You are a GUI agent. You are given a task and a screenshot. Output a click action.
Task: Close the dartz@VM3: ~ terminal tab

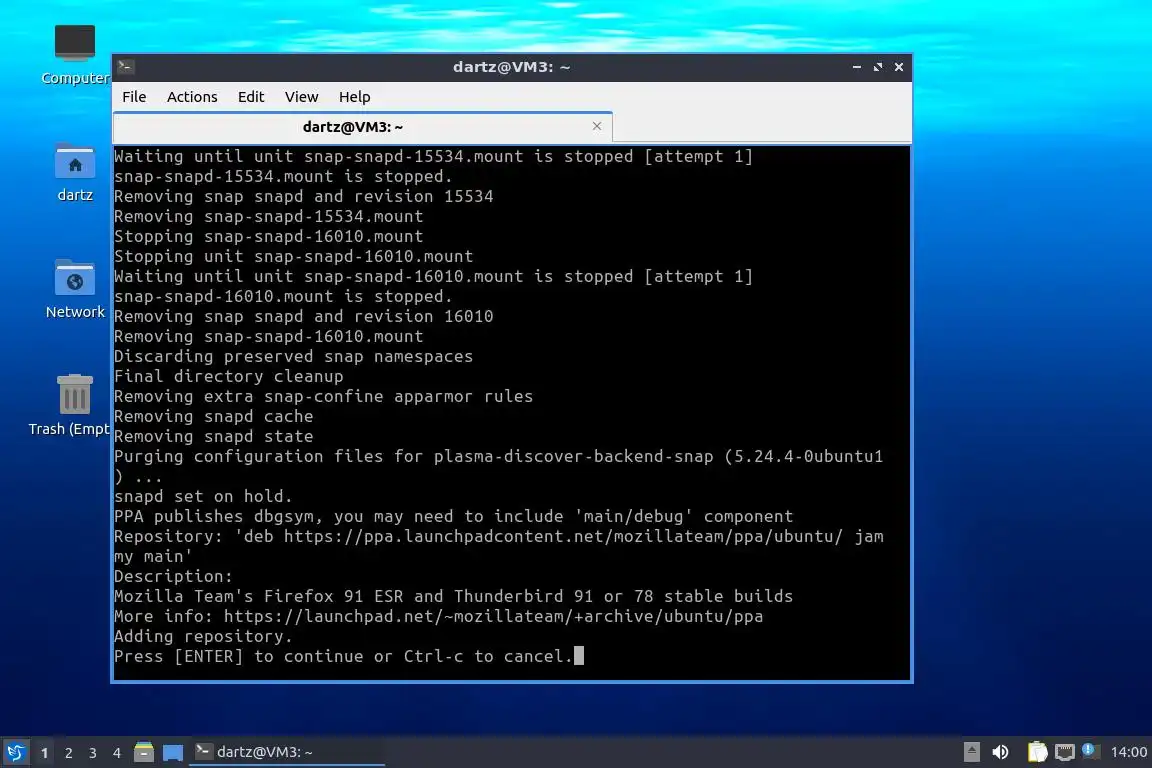click(597, 126)
